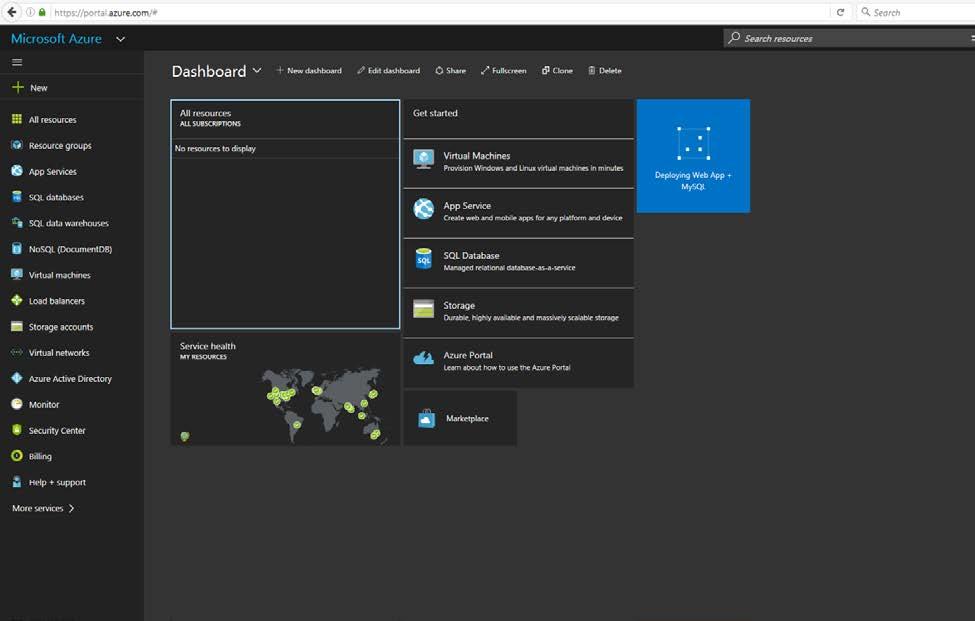Click Virtual Machines icon in Get started
The image size is (975, 621).
click(423, 159)
